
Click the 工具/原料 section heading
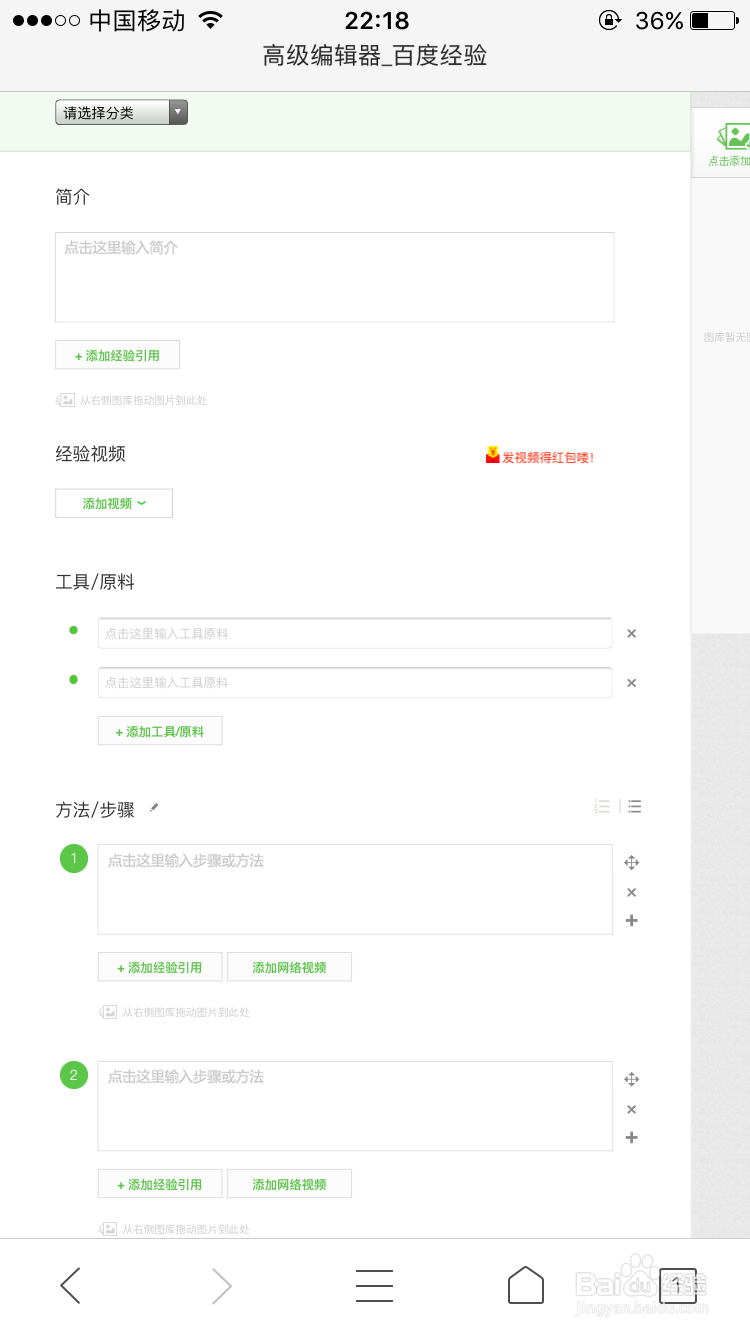(x=95, y=582)
